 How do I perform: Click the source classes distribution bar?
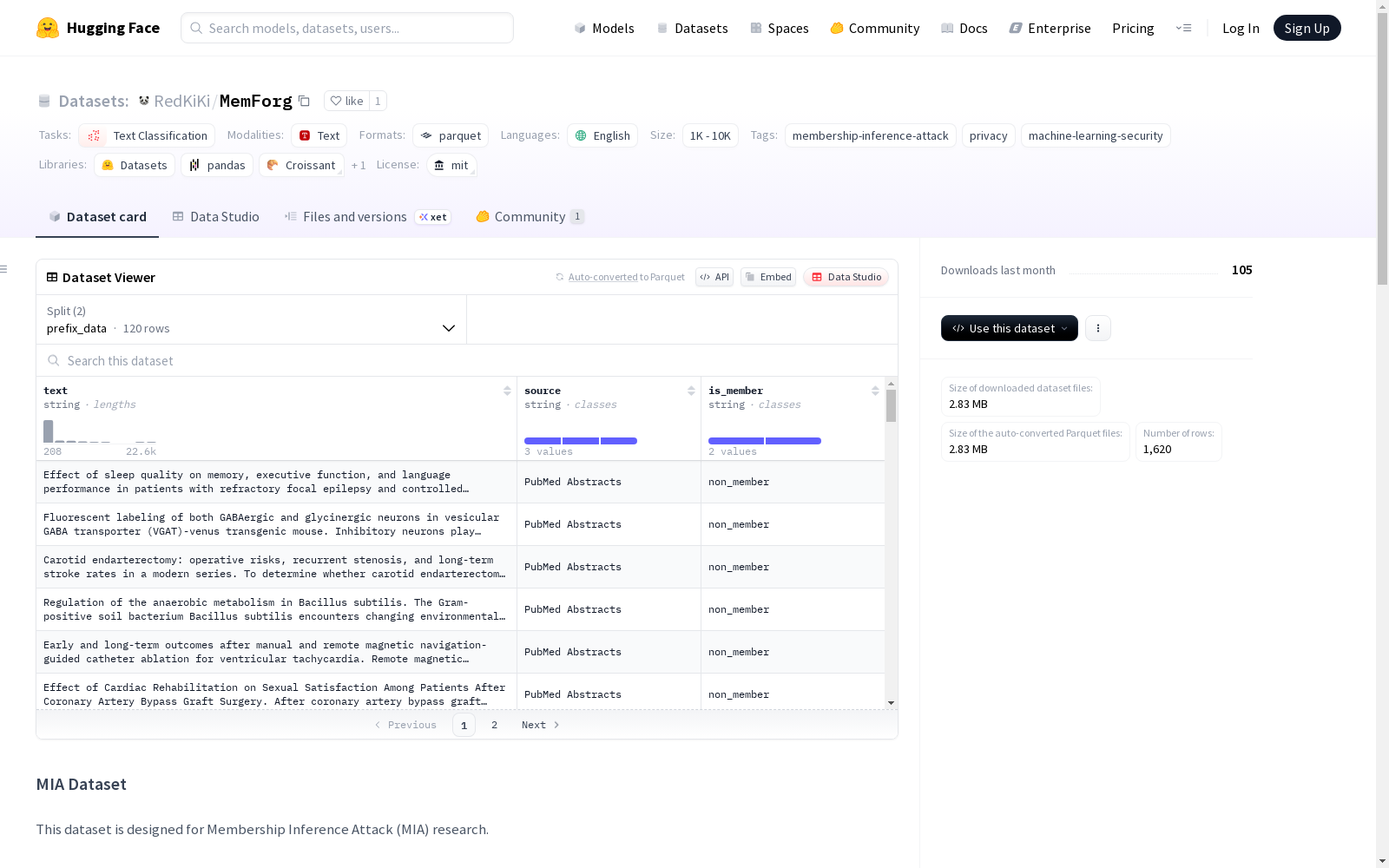click(581, 441)
